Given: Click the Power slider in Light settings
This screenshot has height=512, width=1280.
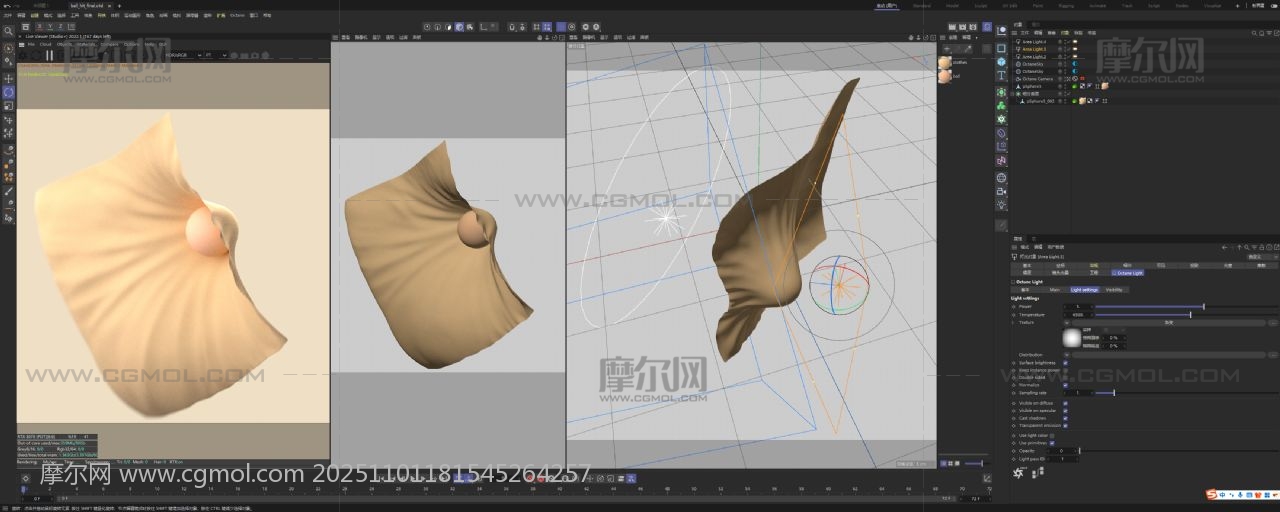Looking at the screenshot, I should click(1150, 307).
